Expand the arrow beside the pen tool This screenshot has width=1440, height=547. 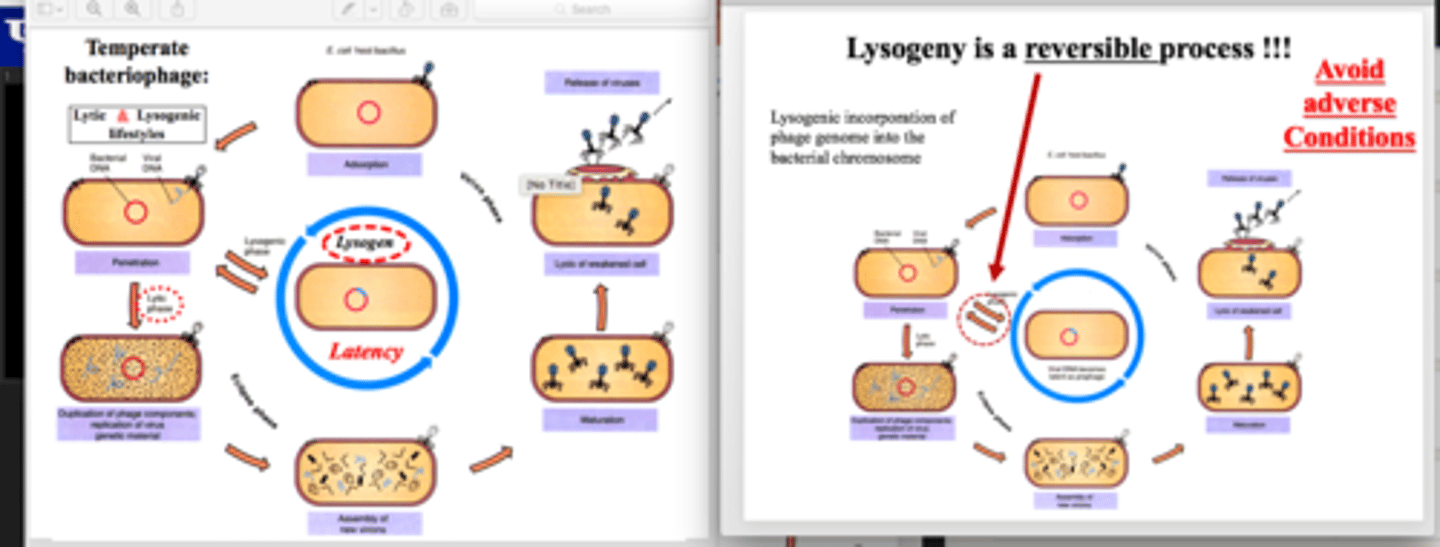coord(373,9)
